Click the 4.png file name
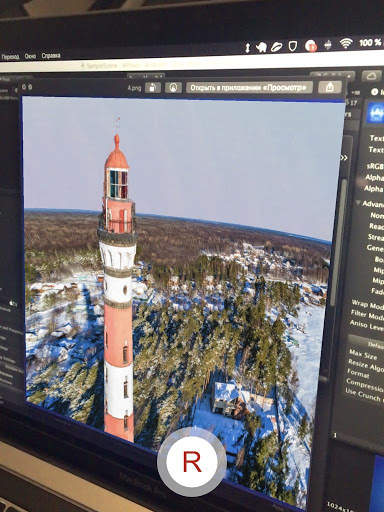Screen dimensions: 384x512 tap(135, 88)
